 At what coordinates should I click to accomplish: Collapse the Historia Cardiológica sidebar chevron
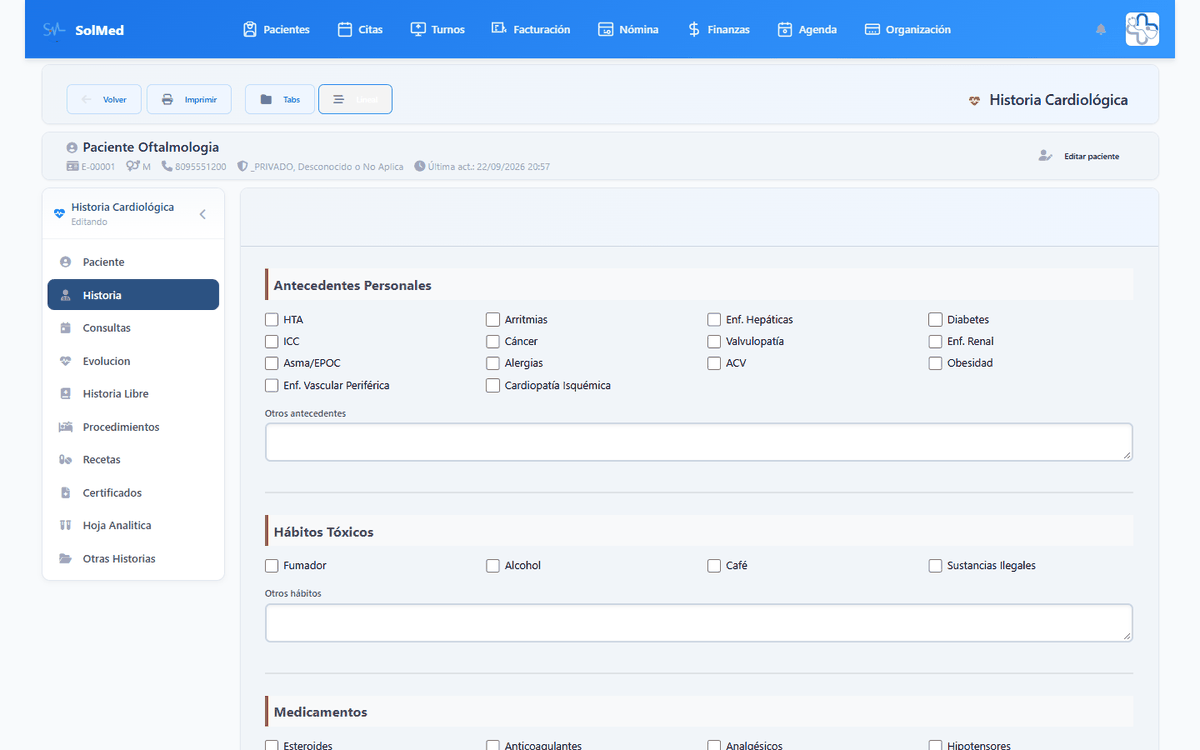tap(203, 214)
